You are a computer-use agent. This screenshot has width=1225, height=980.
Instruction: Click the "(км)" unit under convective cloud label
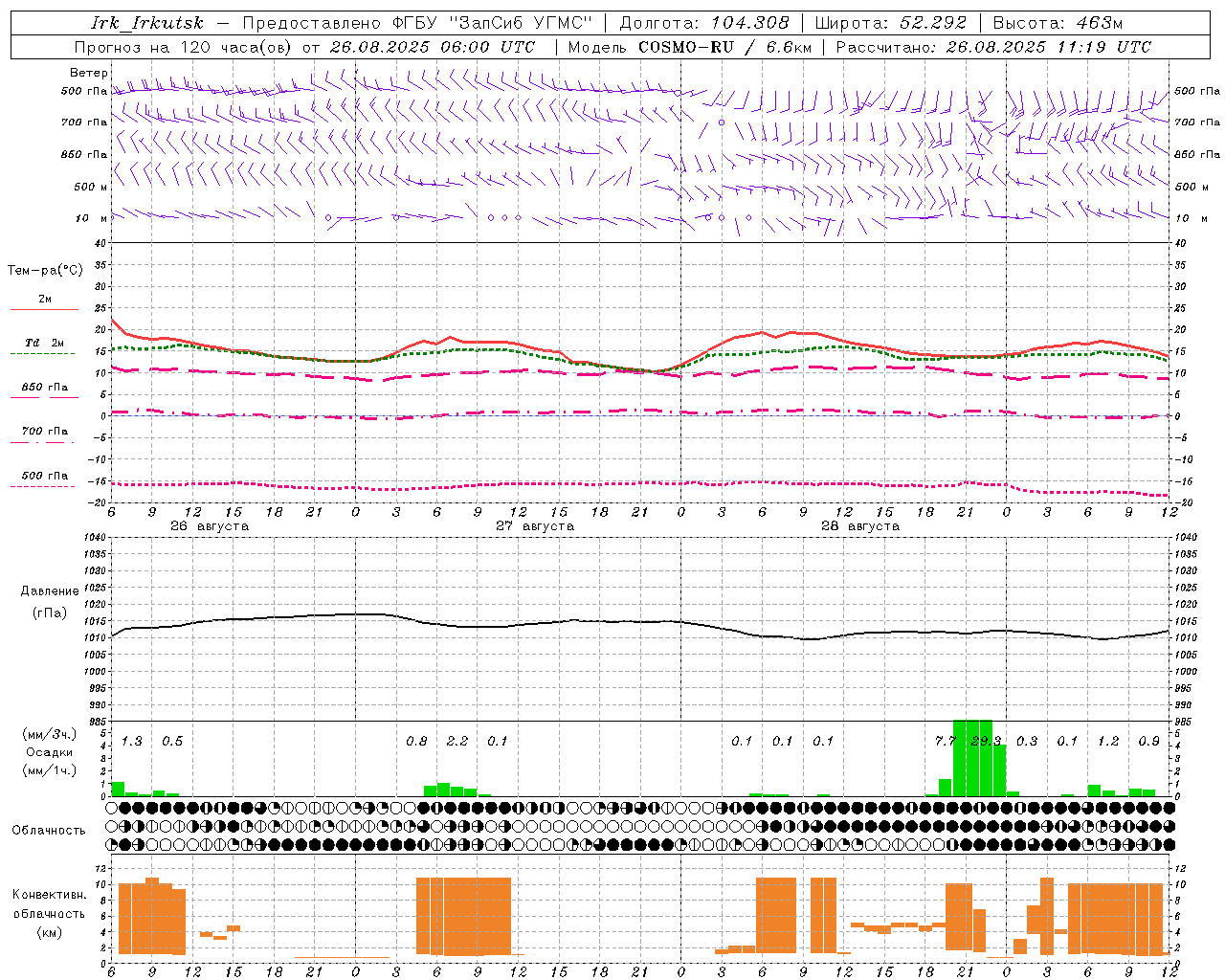pos(50,932)
